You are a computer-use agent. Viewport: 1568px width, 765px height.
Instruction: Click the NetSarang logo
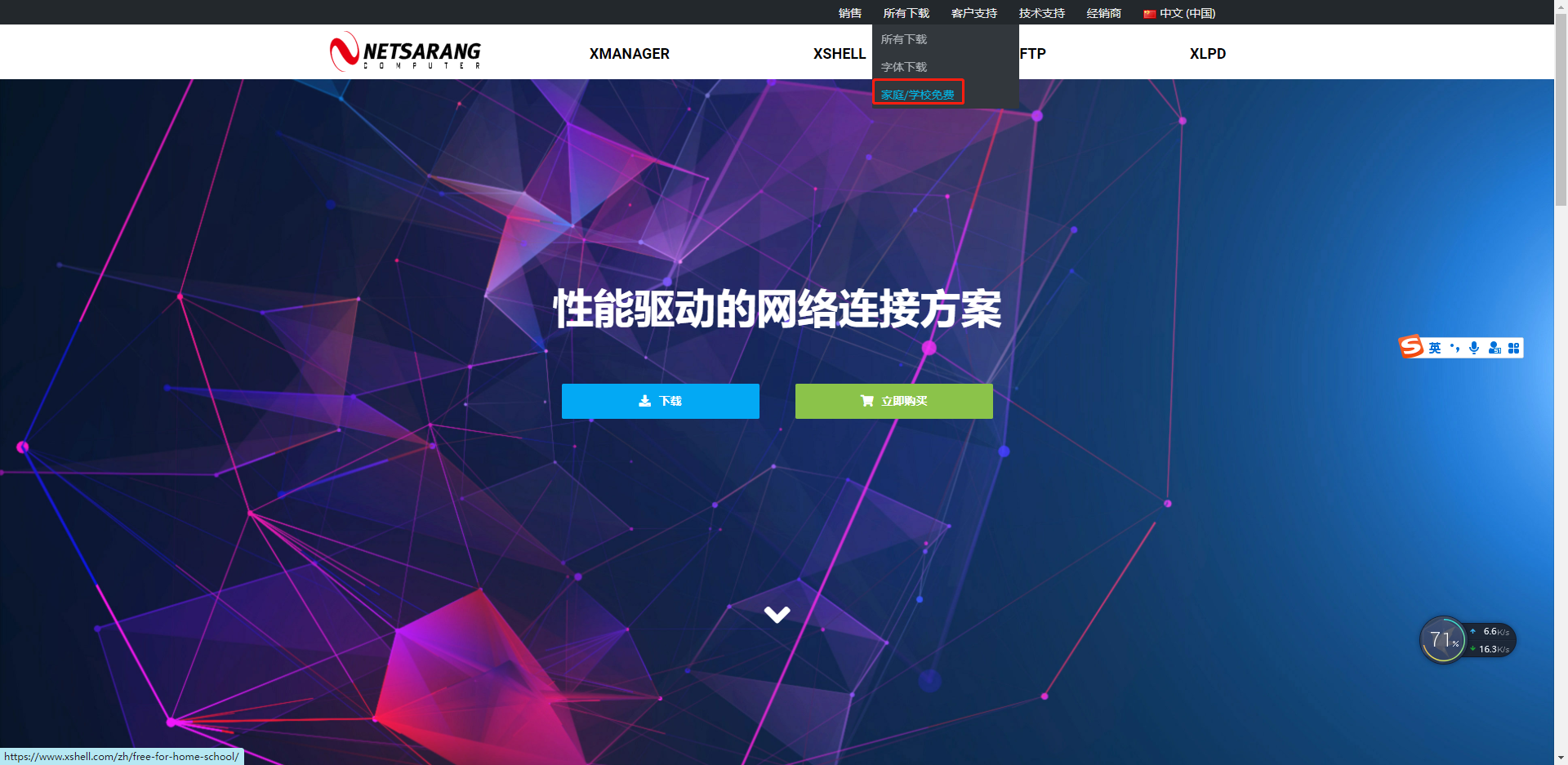[403, 51]
